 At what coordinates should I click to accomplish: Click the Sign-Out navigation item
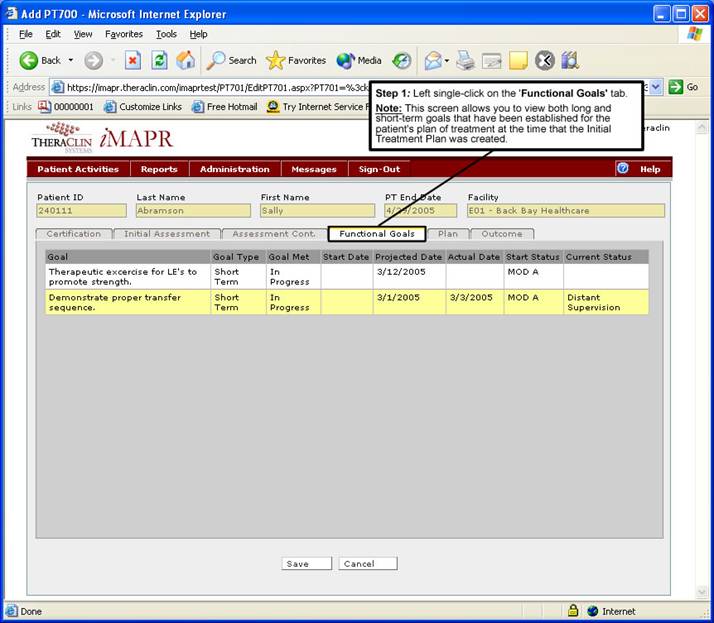coord(379,169)
